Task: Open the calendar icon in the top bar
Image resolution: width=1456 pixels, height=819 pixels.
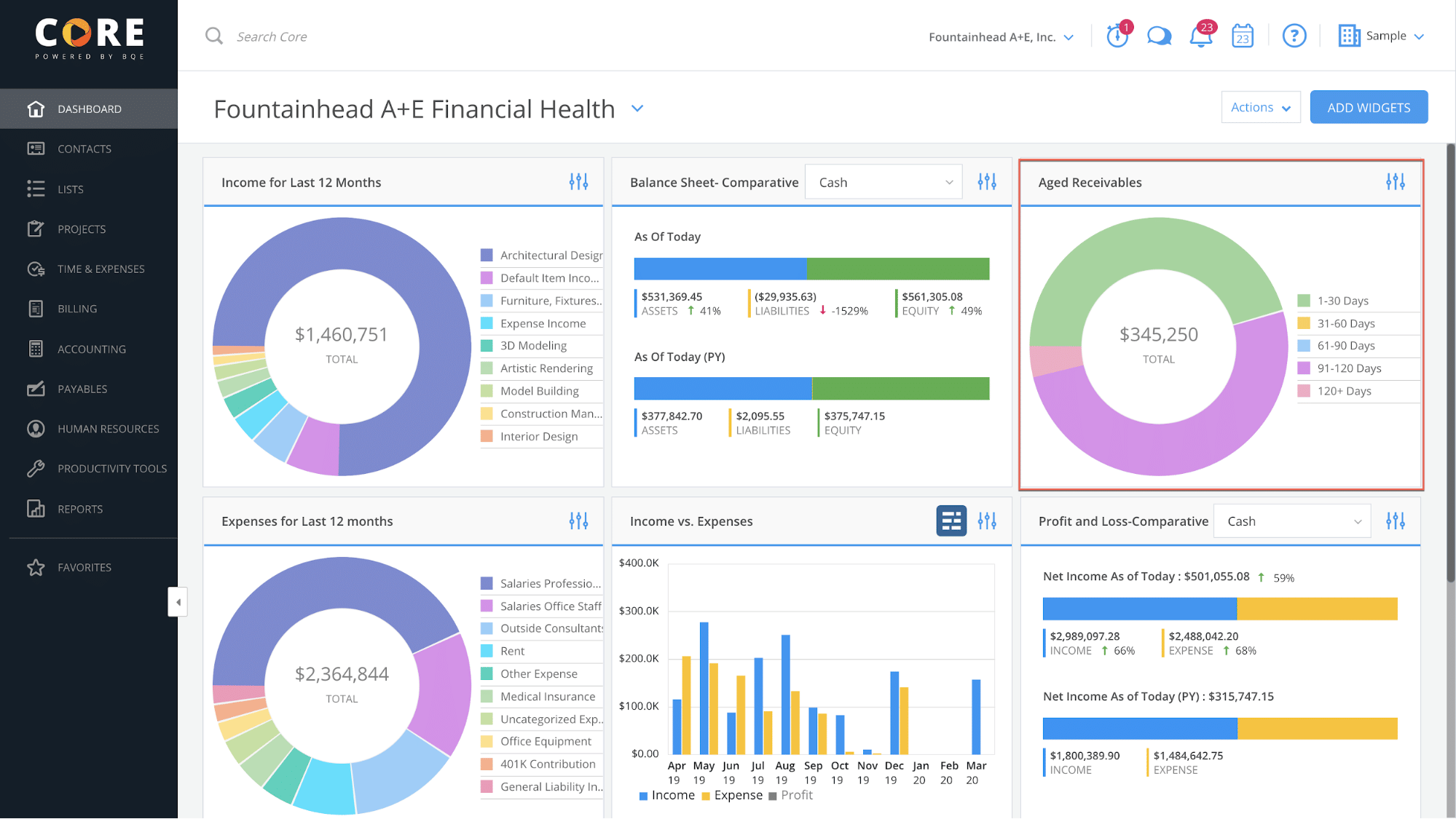Action: (x=1242, y=35)
